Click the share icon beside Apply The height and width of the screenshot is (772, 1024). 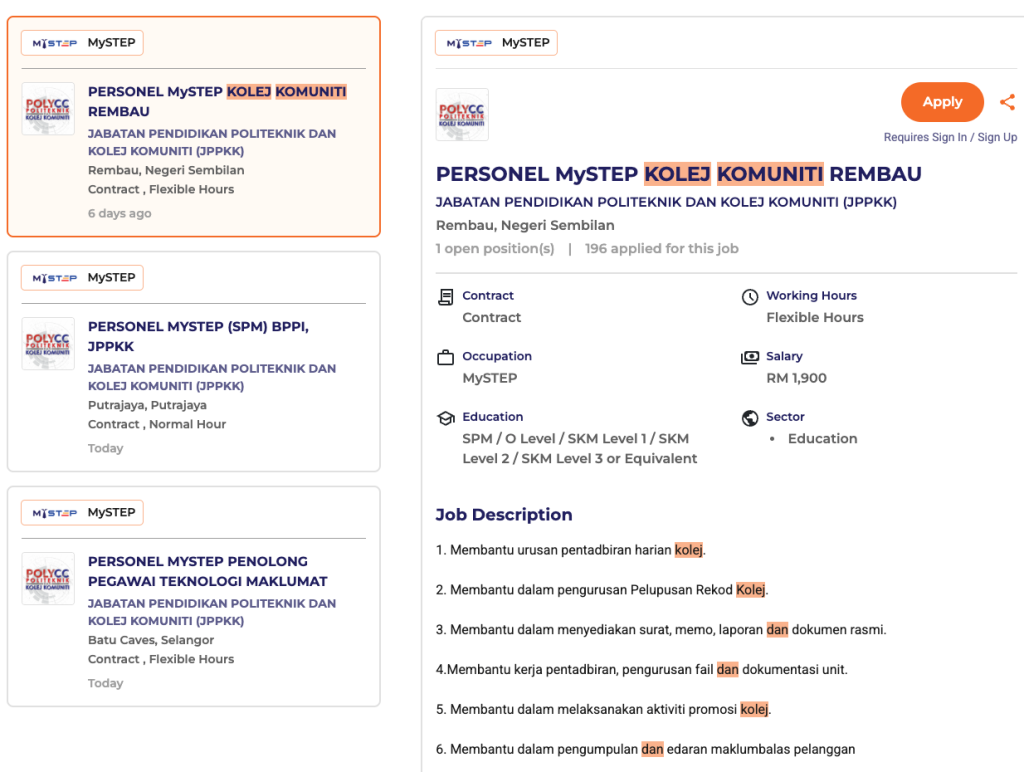click(1007, 102)
